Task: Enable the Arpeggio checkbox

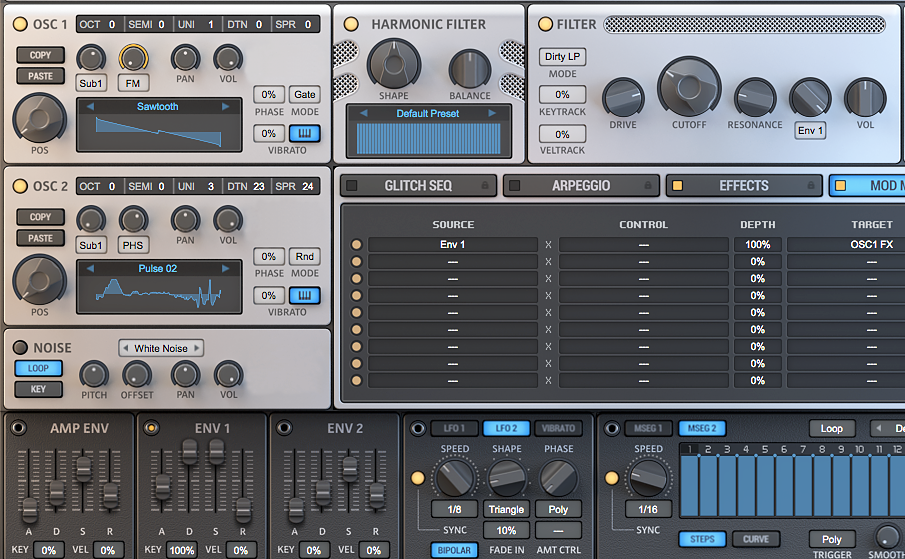Action: pos(514,186)
